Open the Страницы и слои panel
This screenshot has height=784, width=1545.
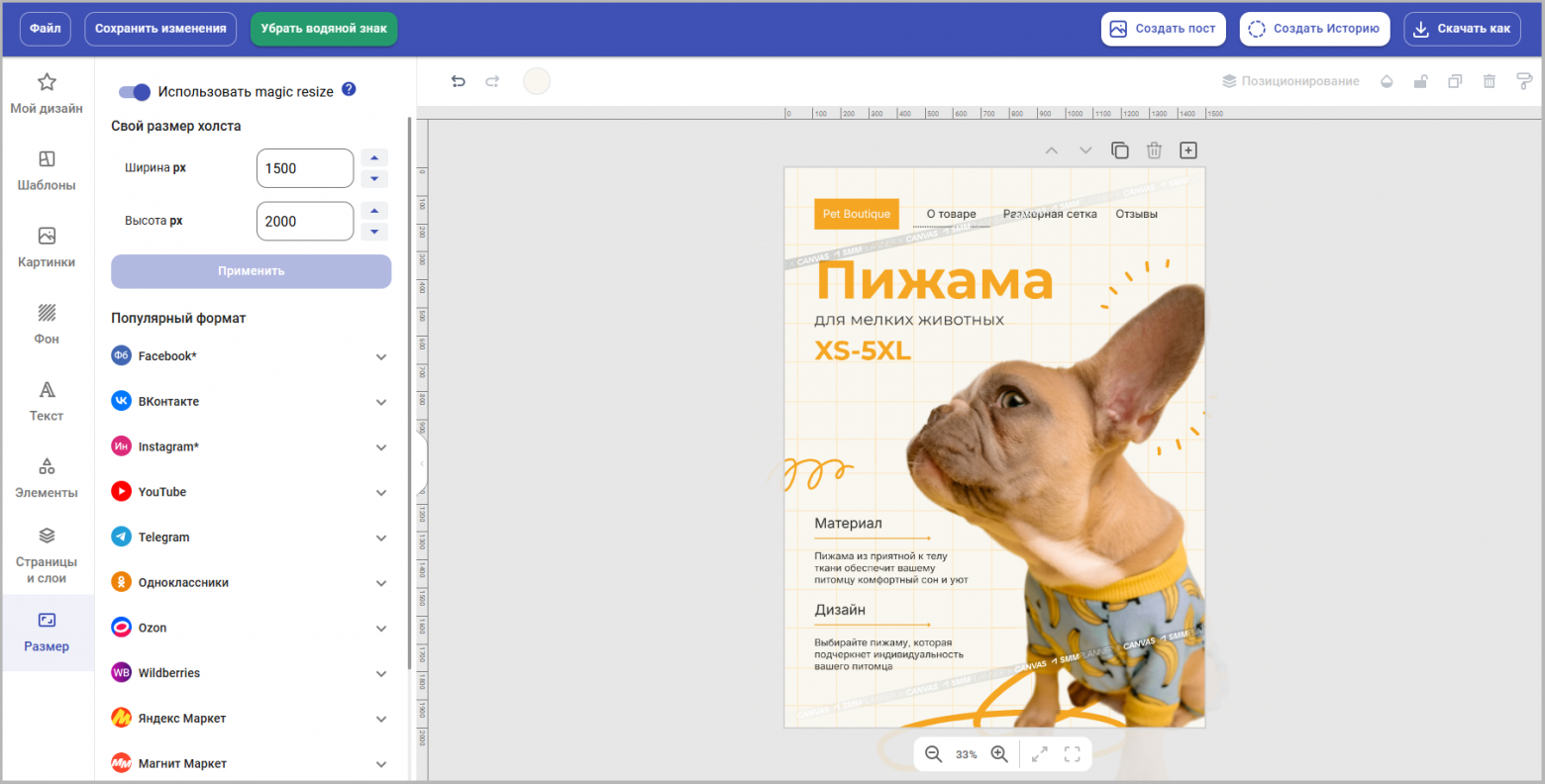(x=46, y=552)
